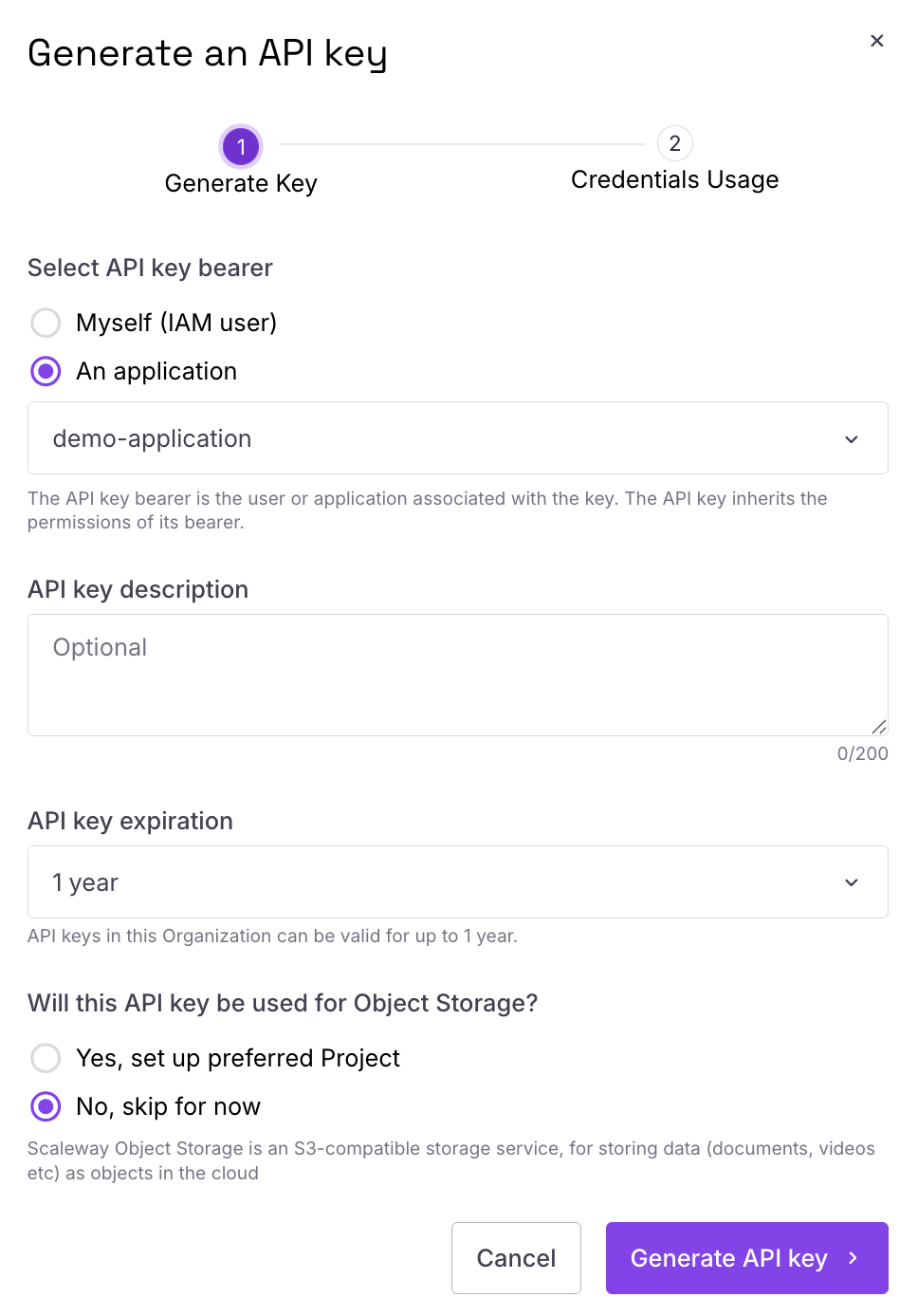The width and height of the screenshot is (918, 1316).
Task: Go to the Credentials Usage step label
Action: tap(674, 180)
